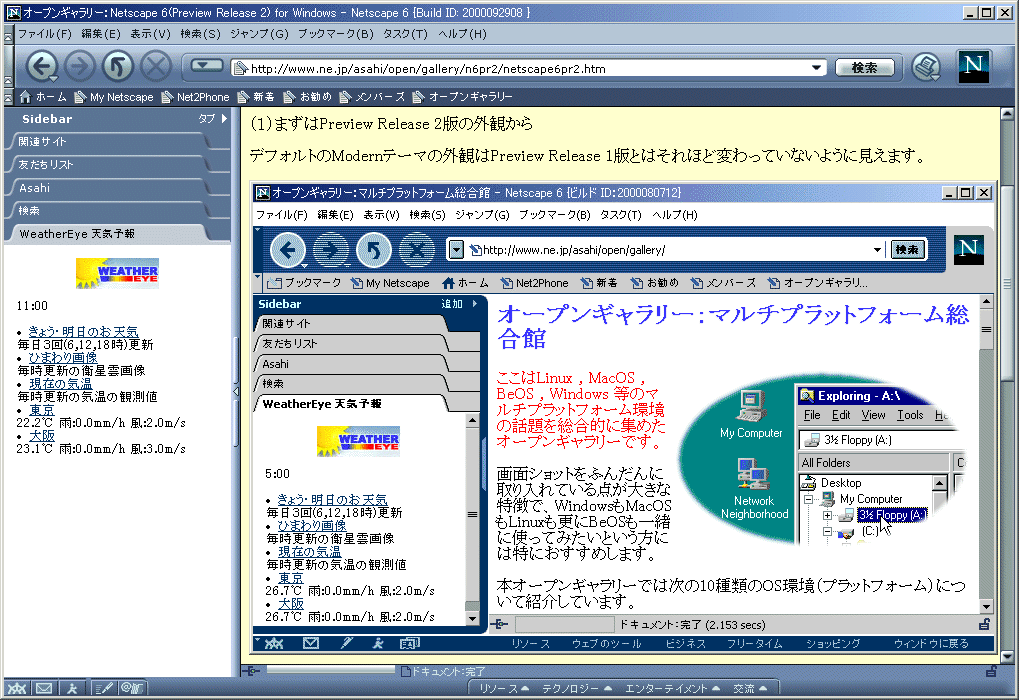1019x700 pixels.
Task: Open the オープンギャラリー bookmark in the outer toolbar
Action: click(x=462, y=97)
